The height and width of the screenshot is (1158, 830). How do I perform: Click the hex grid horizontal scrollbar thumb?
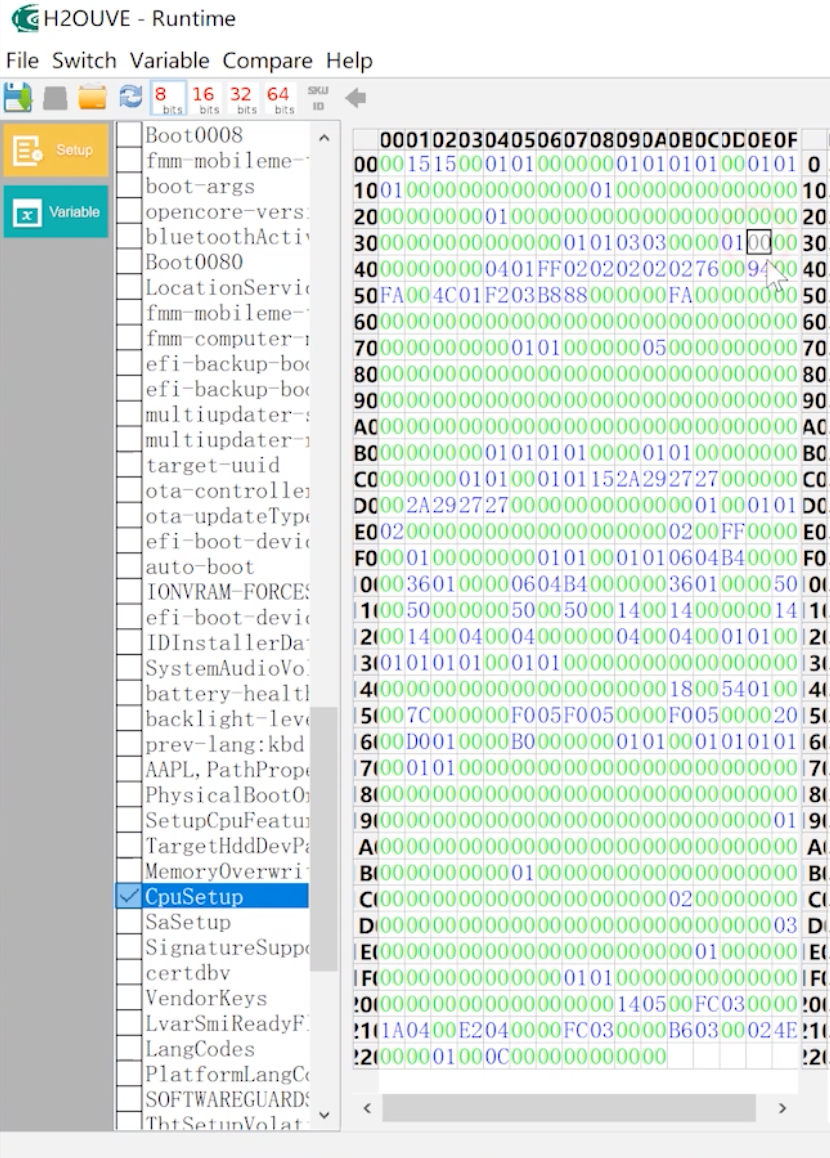pos(569,1108)
